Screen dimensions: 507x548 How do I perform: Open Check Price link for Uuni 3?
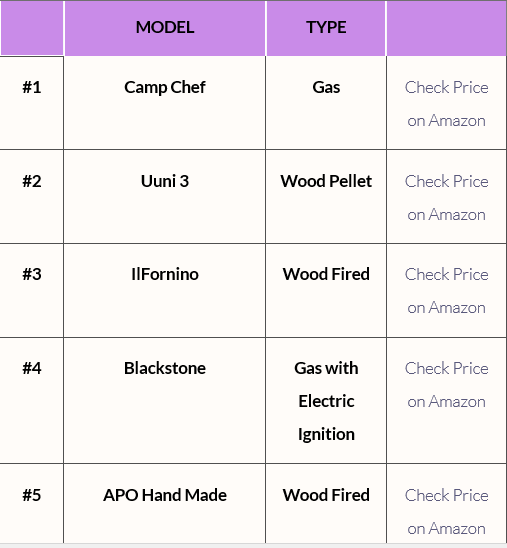[446, 198]
